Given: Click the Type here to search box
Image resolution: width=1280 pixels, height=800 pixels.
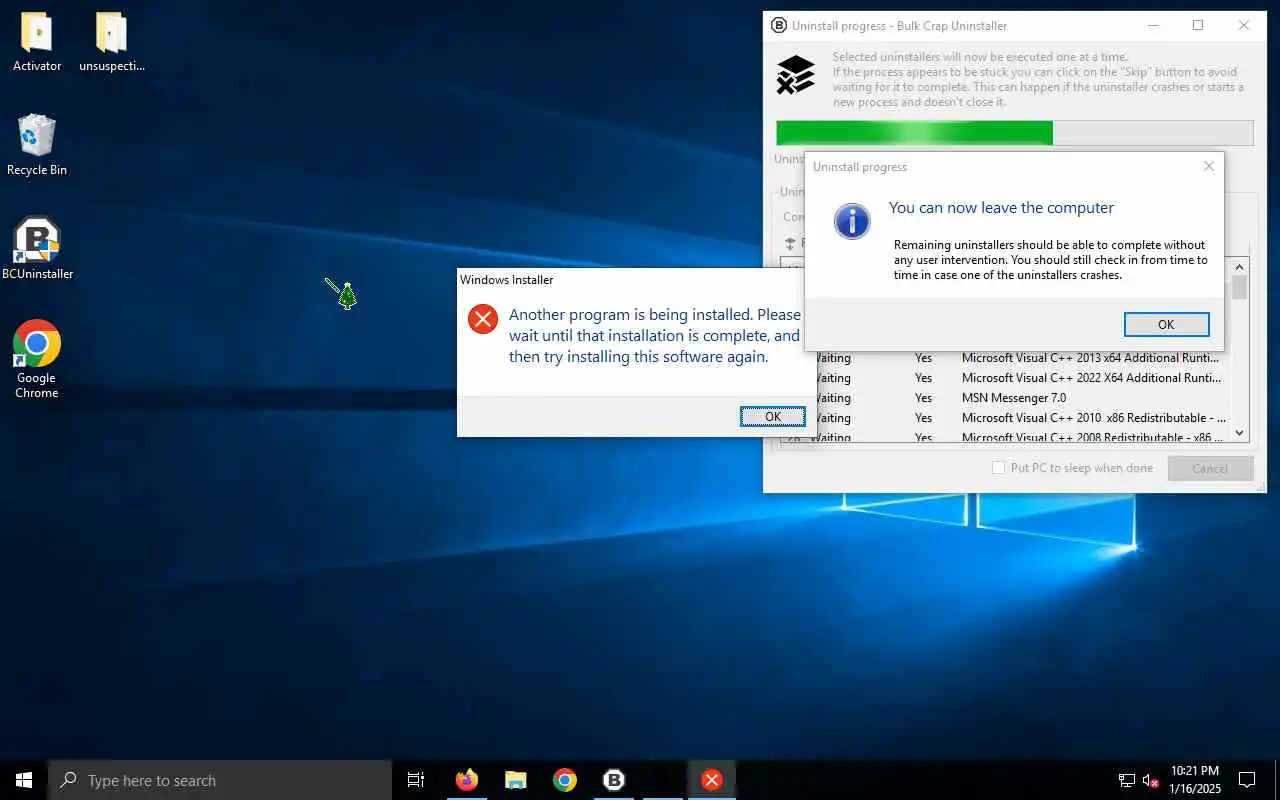Looking at the screenshot, I should [220, 780].
